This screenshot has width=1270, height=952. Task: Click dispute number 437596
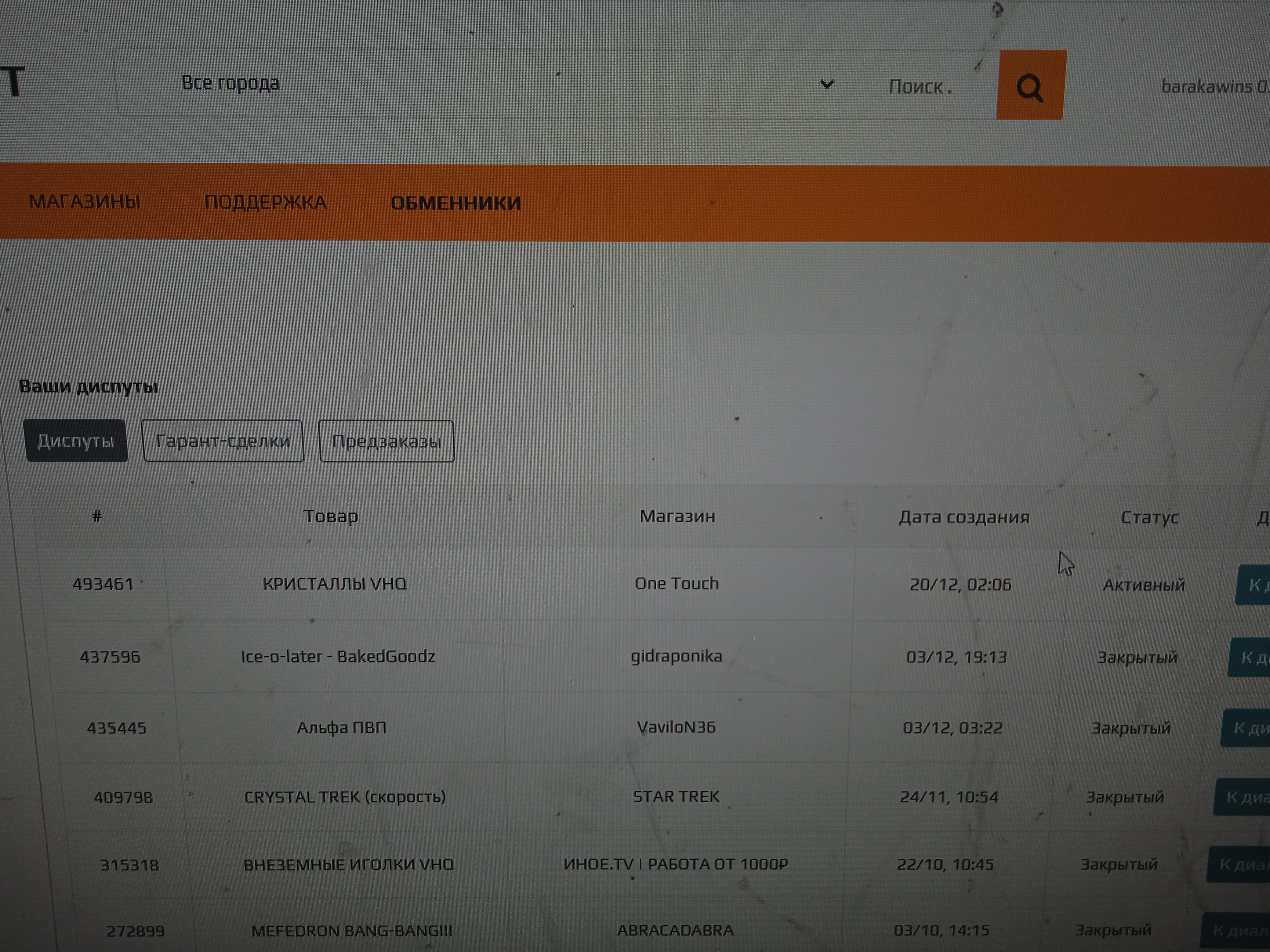(x=110, y=656)
